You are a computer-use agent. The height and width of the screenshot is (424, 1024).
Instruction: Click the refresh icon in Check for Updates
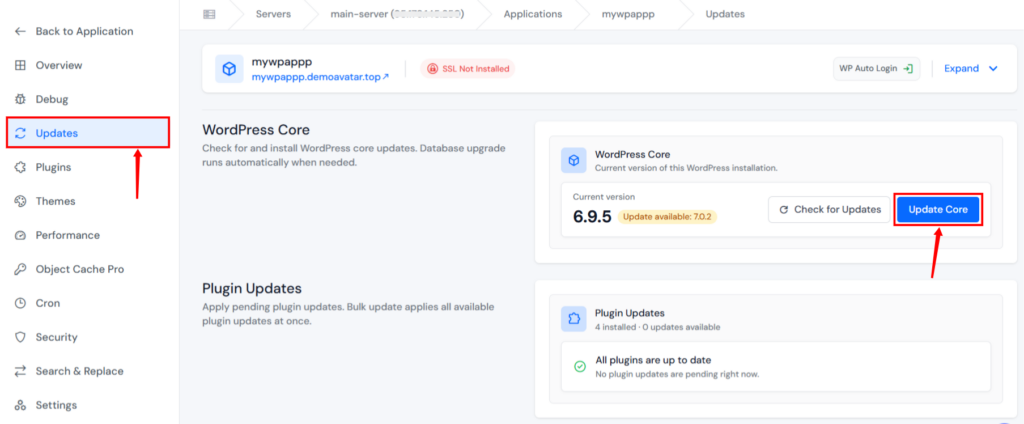point(784,210)
